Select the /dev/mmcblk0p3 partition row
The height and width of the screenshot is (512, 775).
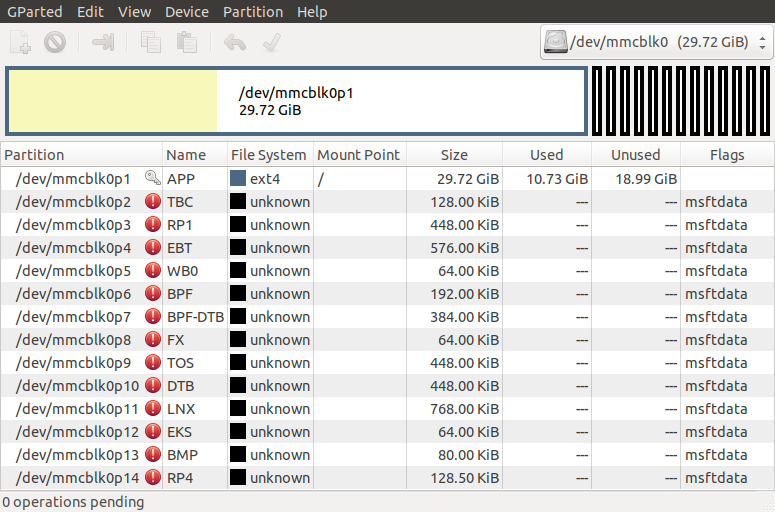click(x=387, y=224)
